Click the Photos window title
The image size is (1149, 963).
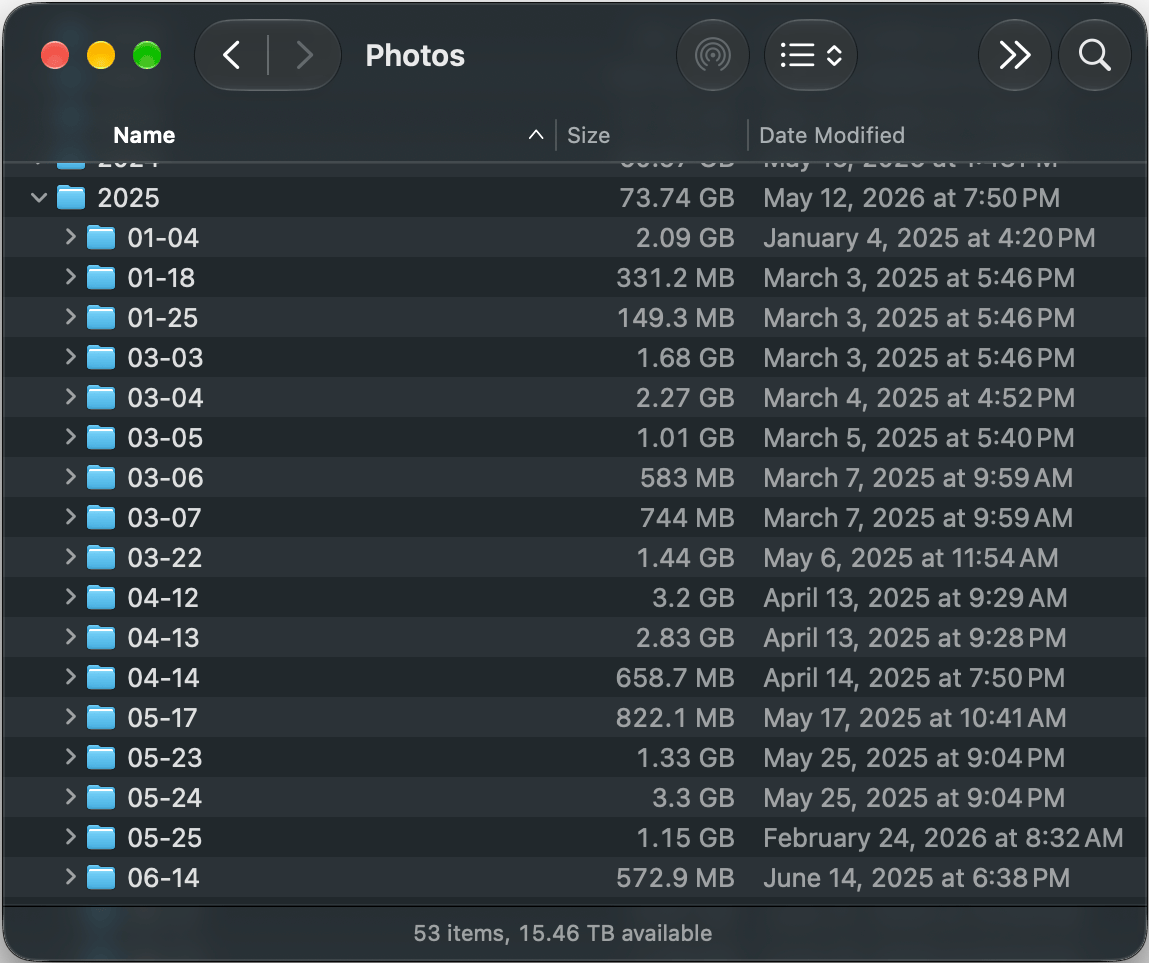point(415,56)
